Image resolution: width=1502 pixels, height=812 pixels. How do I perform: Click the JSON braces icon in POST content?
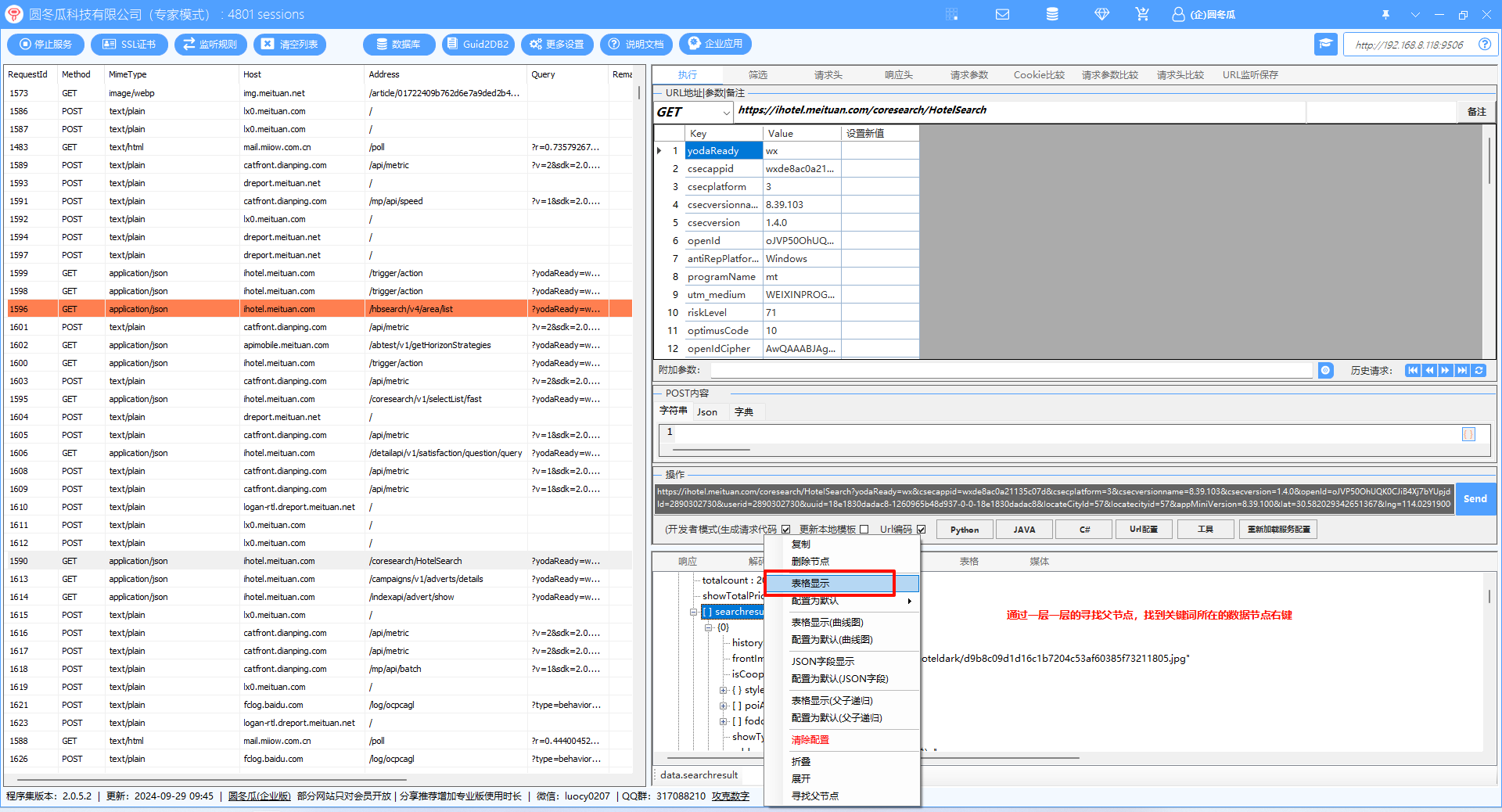click(x=1468, y=434)
